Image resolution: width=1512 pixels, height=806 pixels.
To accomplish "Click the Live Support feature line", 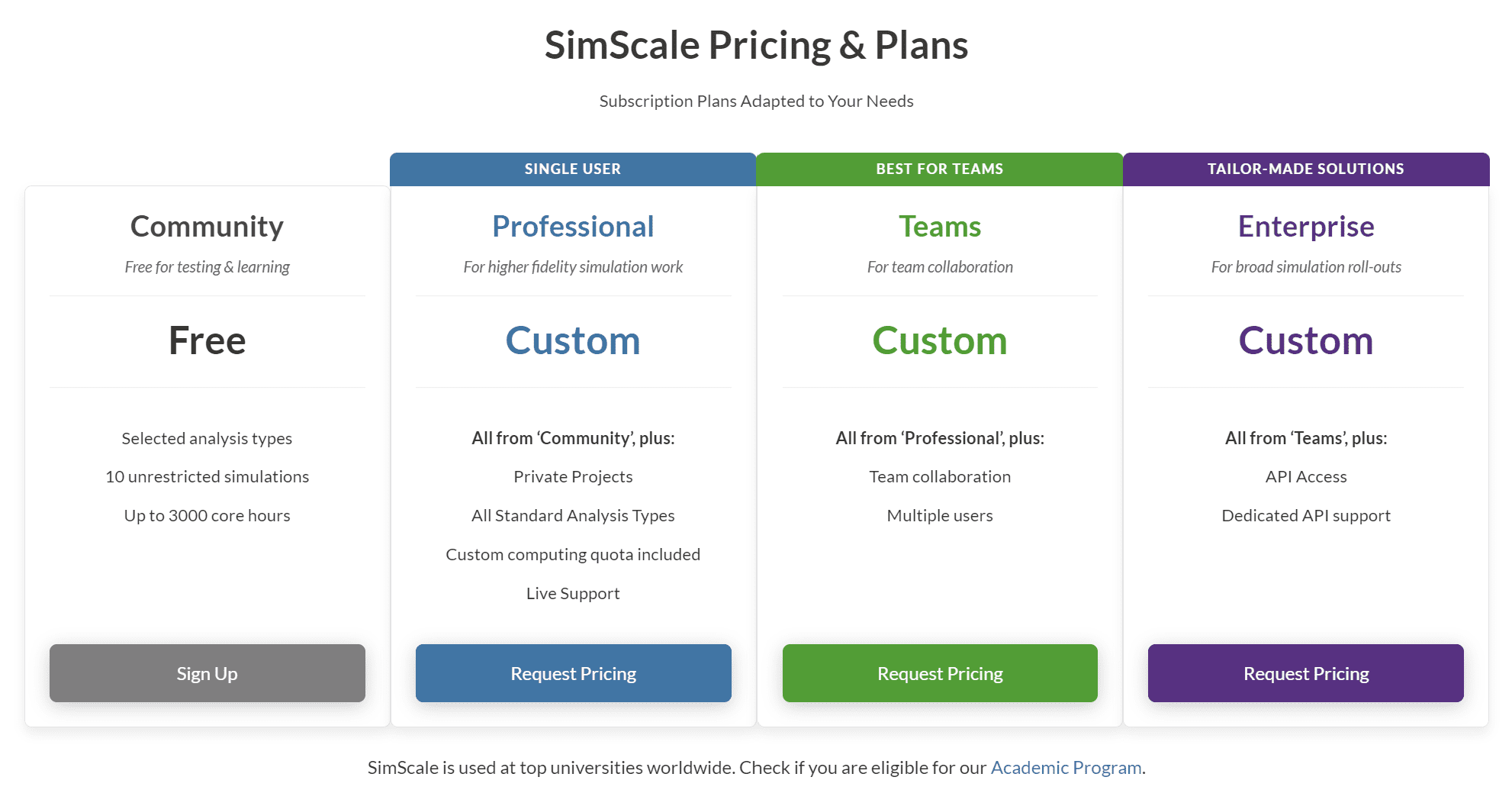I will 573,593.
